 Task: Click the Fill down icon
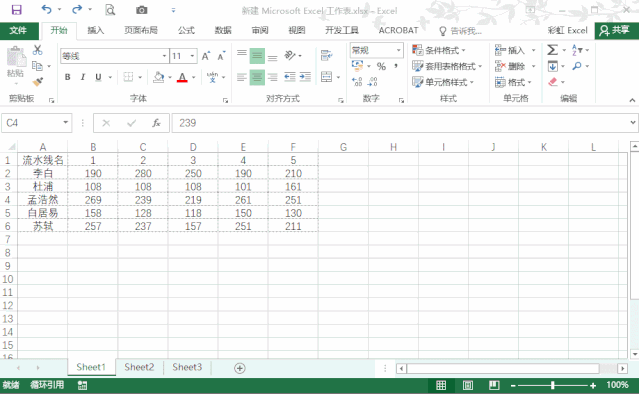pyautogui.click(x=553, y=66)
